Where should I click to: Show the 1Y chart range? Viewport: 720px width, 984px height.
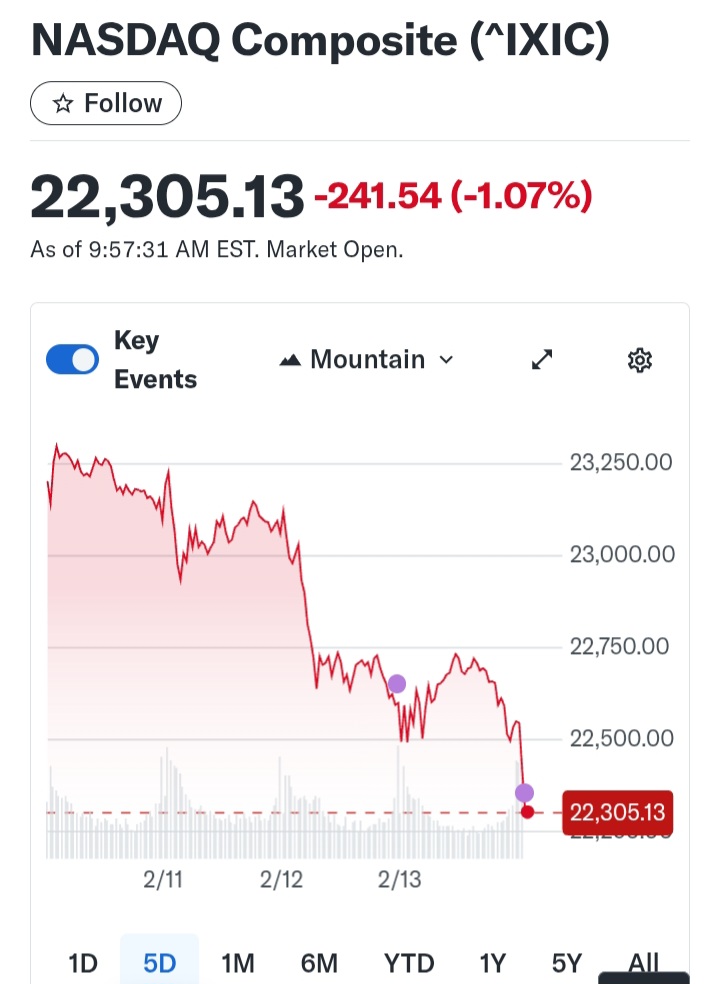[x=492, y=964]
